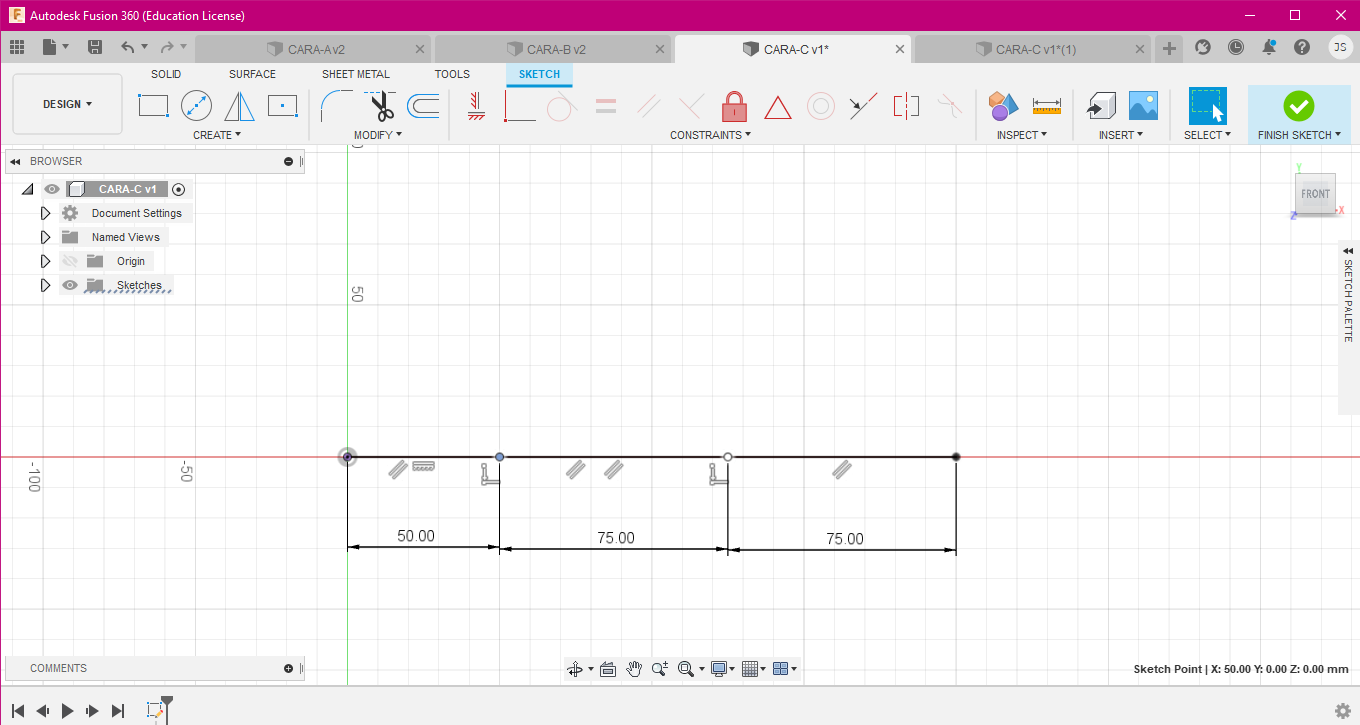This screenshot has height=725, width=1360.
Task: Open timeline settings gear
Action: click(x=1343, y=711)
